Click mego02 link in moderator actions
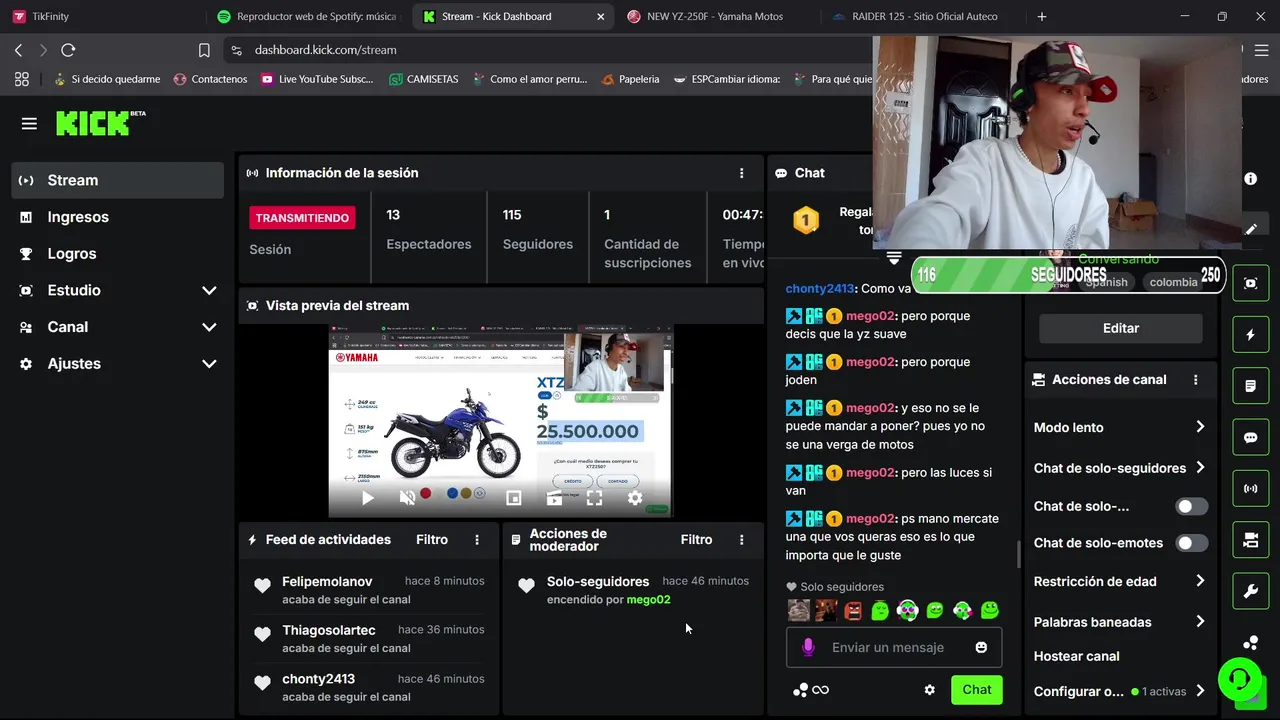 tap(648, 600)
